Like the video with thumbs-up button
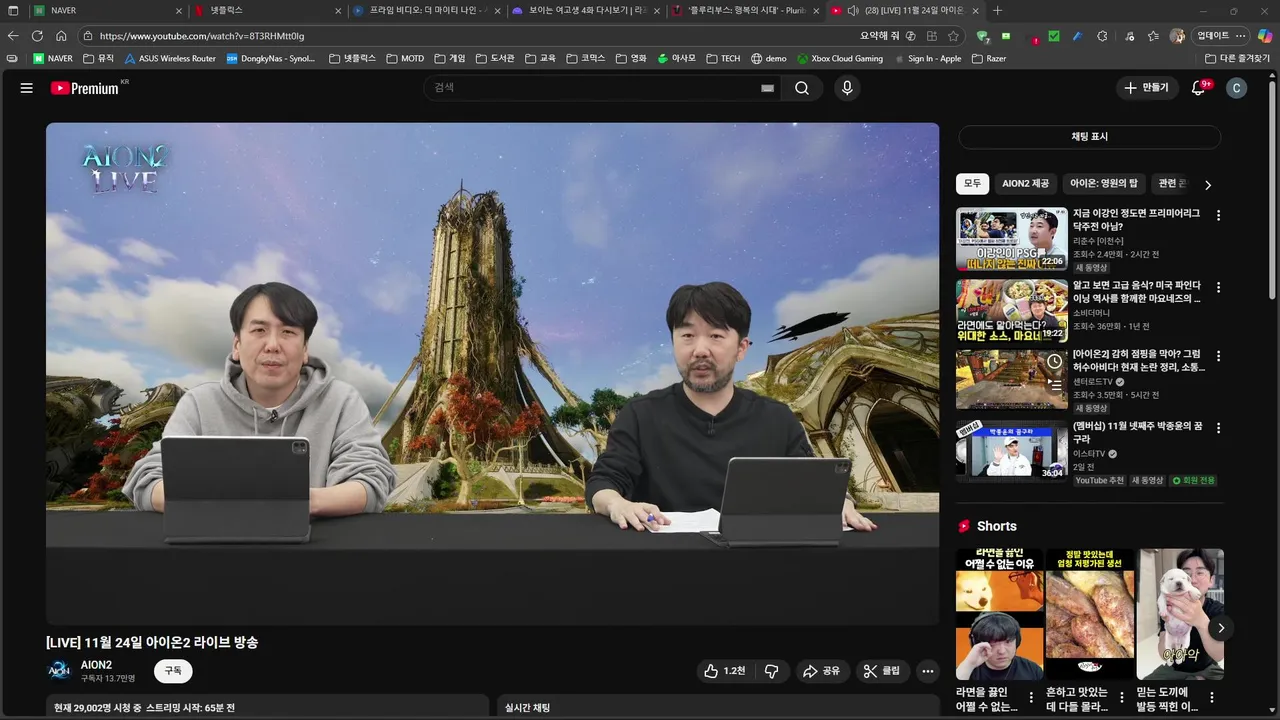1280x720 pixels. pos(725,671)
